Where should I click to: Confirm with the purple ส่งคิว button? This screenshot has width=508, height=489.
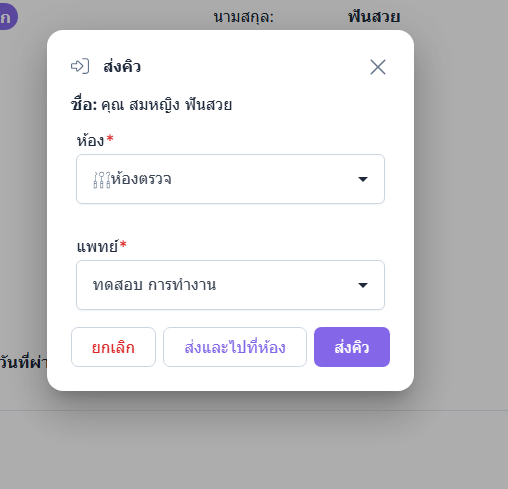(352, 347)
